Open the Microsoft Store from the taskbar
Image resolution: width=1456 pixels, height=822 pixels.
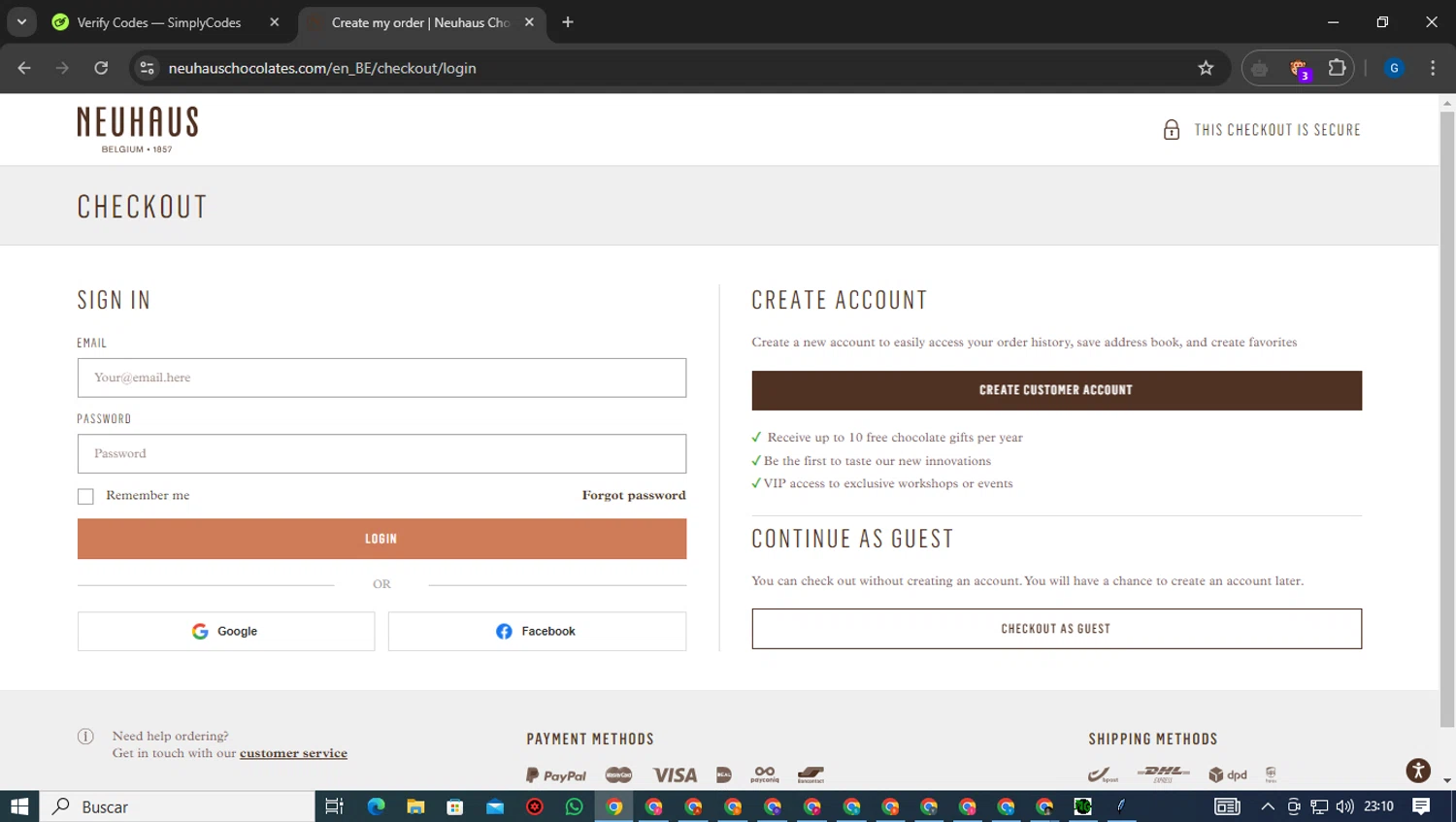(x=455, y=806)
